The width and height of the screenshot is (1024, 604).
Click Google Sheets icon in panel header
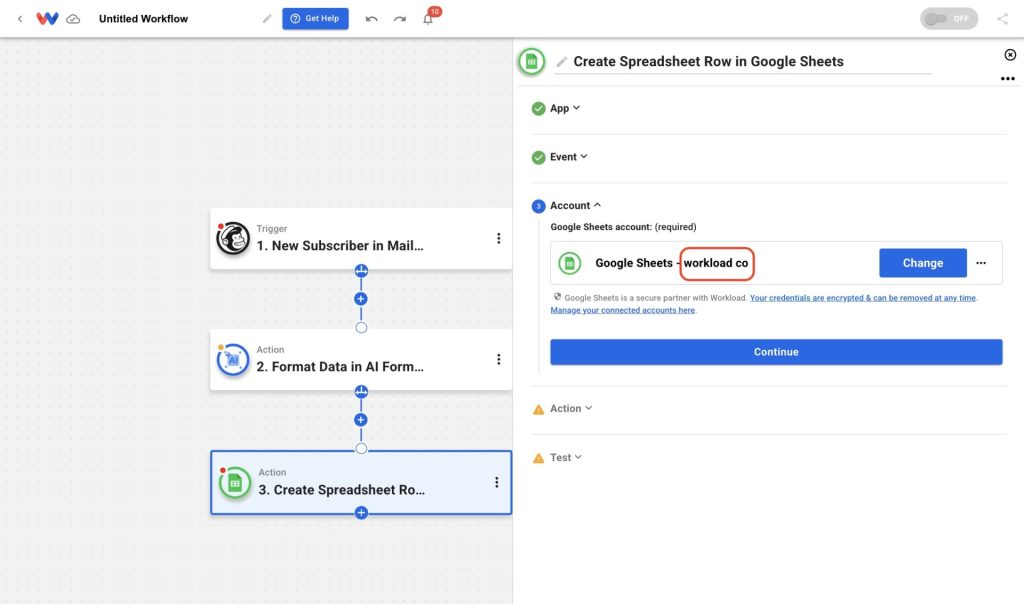[532, 61]
